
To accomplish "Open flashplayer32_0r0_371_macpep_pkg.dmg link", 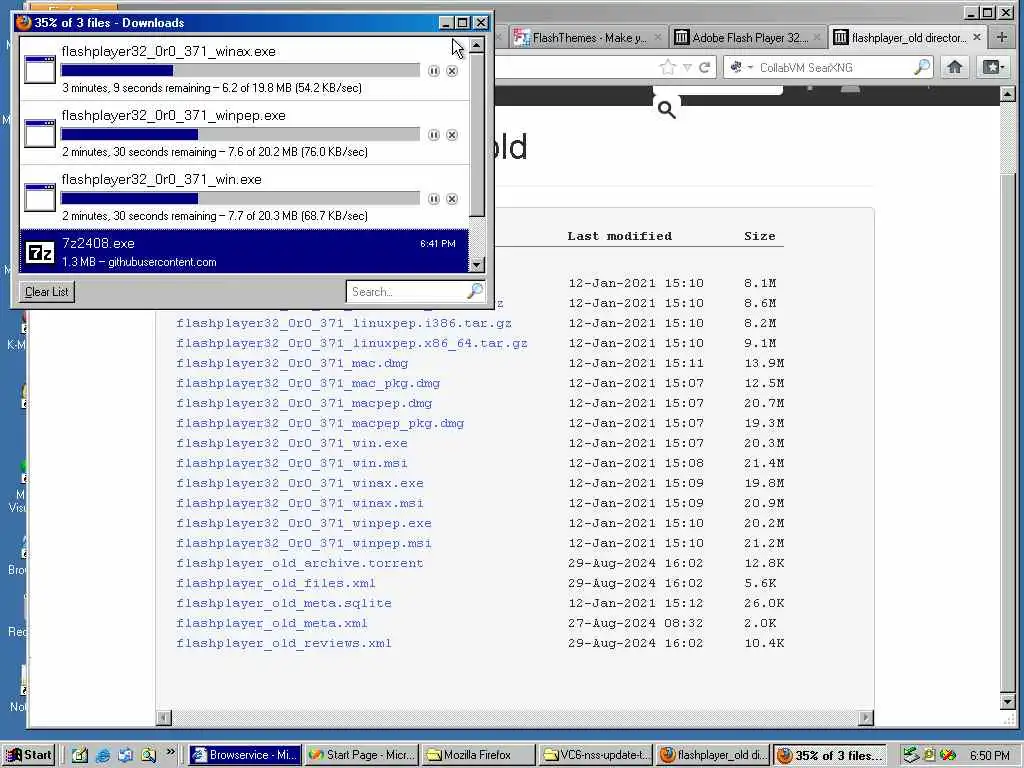I will [x=320, y=423].
